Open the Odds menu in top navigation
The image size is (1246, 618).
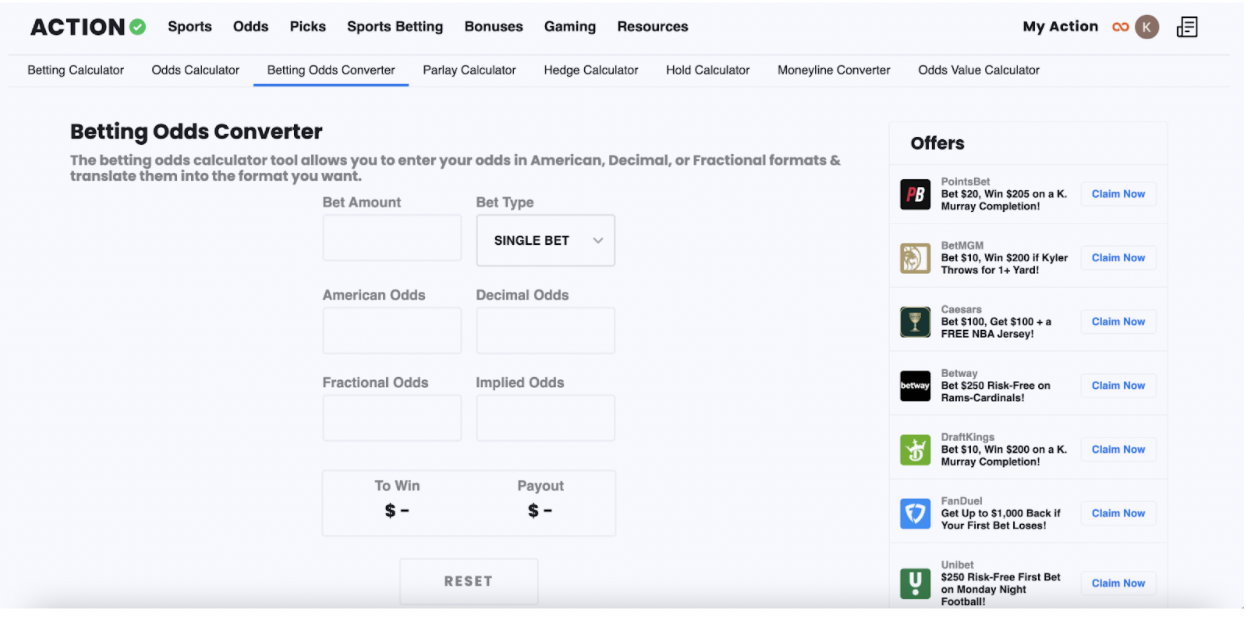pos(251,27)
